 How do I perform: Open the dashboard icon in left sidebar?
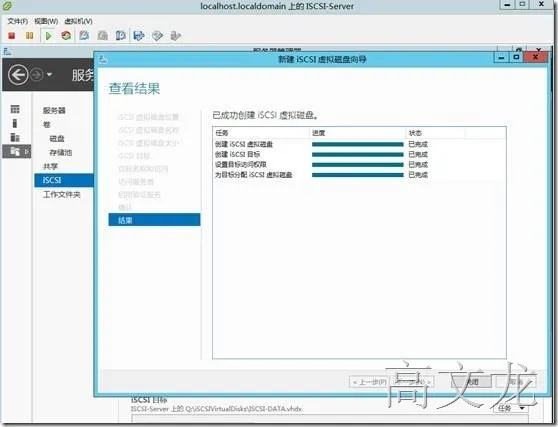point(15,109)
